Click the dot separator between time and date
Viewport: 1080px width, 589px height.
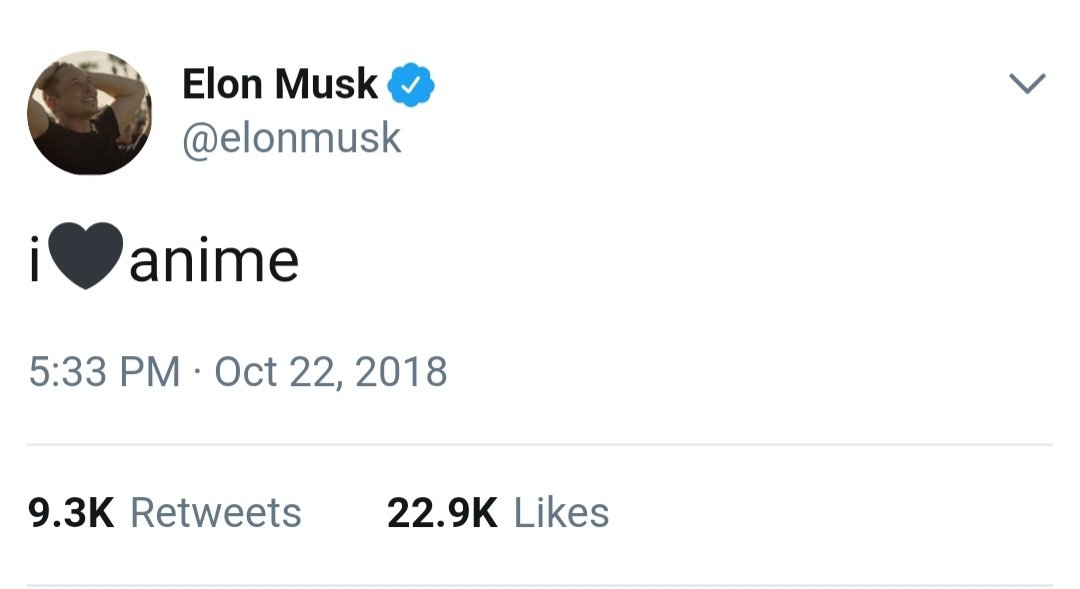pos(198,372)
